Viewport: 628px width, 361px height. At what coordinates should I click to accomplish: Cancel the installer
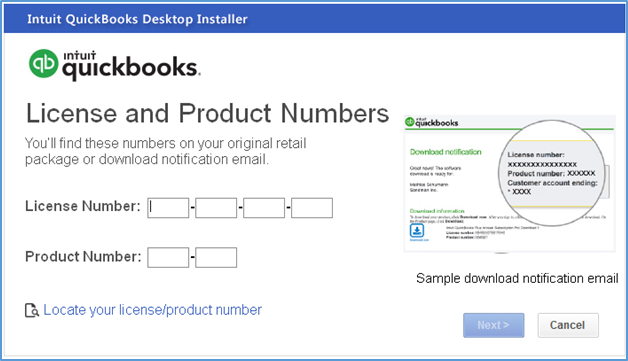(x=568, y=325)
